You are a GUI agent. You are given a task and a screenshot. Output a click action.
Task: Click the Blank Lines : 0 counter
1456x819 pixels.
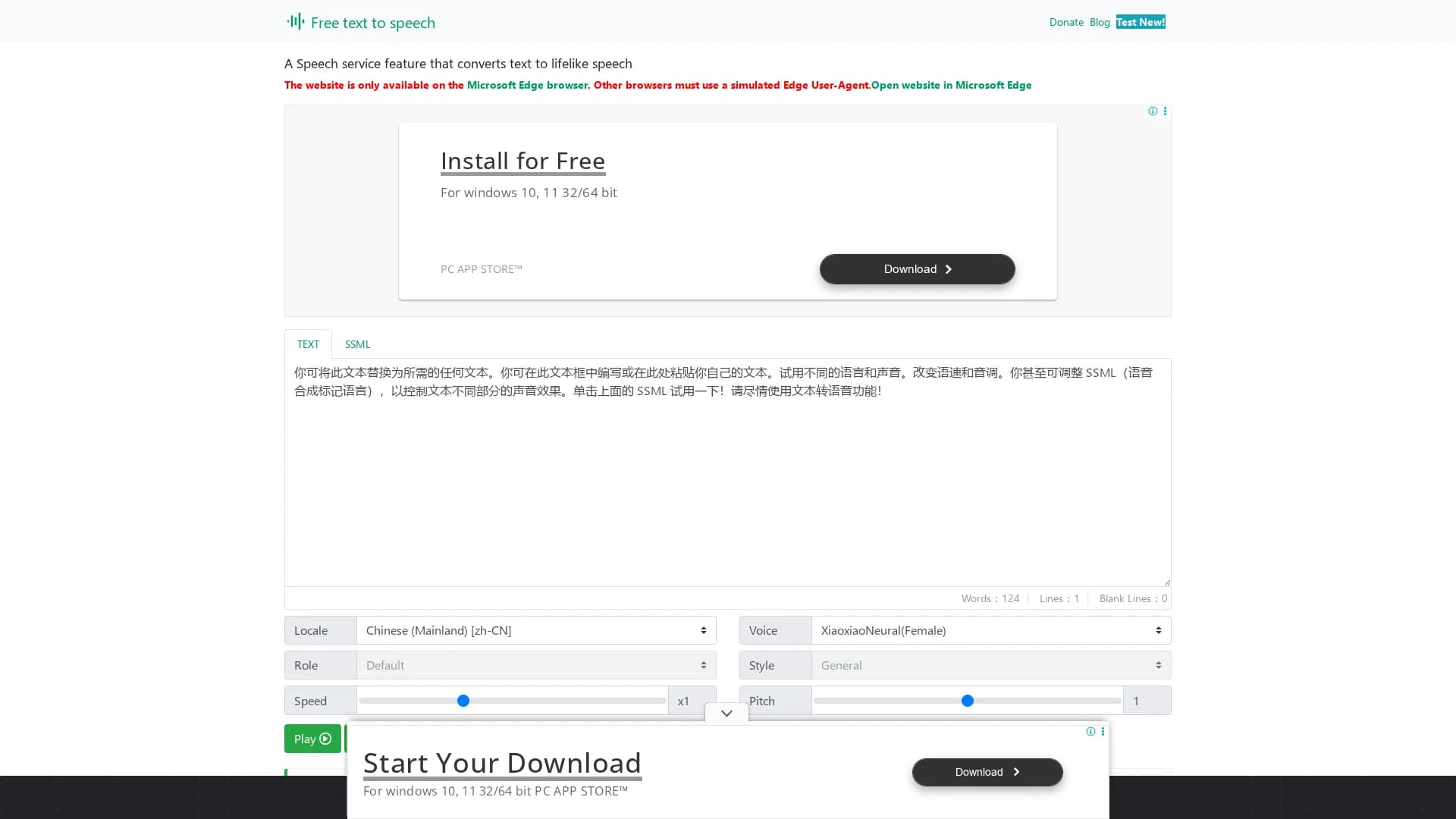pyautogui.click(x=1133, y=598)
